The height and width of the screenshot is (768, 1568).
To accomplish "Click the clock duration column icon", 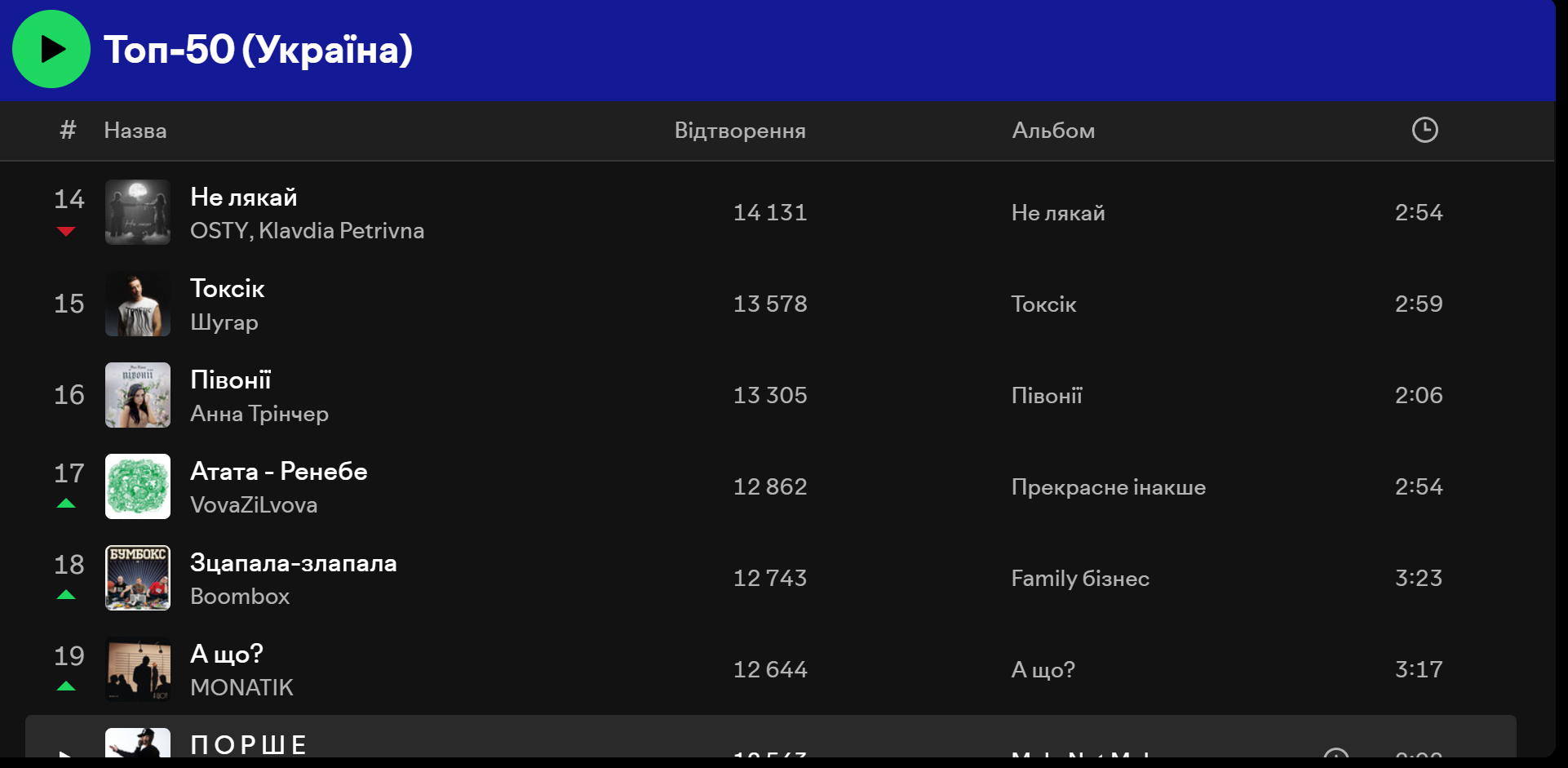I will pos(1424,130).
